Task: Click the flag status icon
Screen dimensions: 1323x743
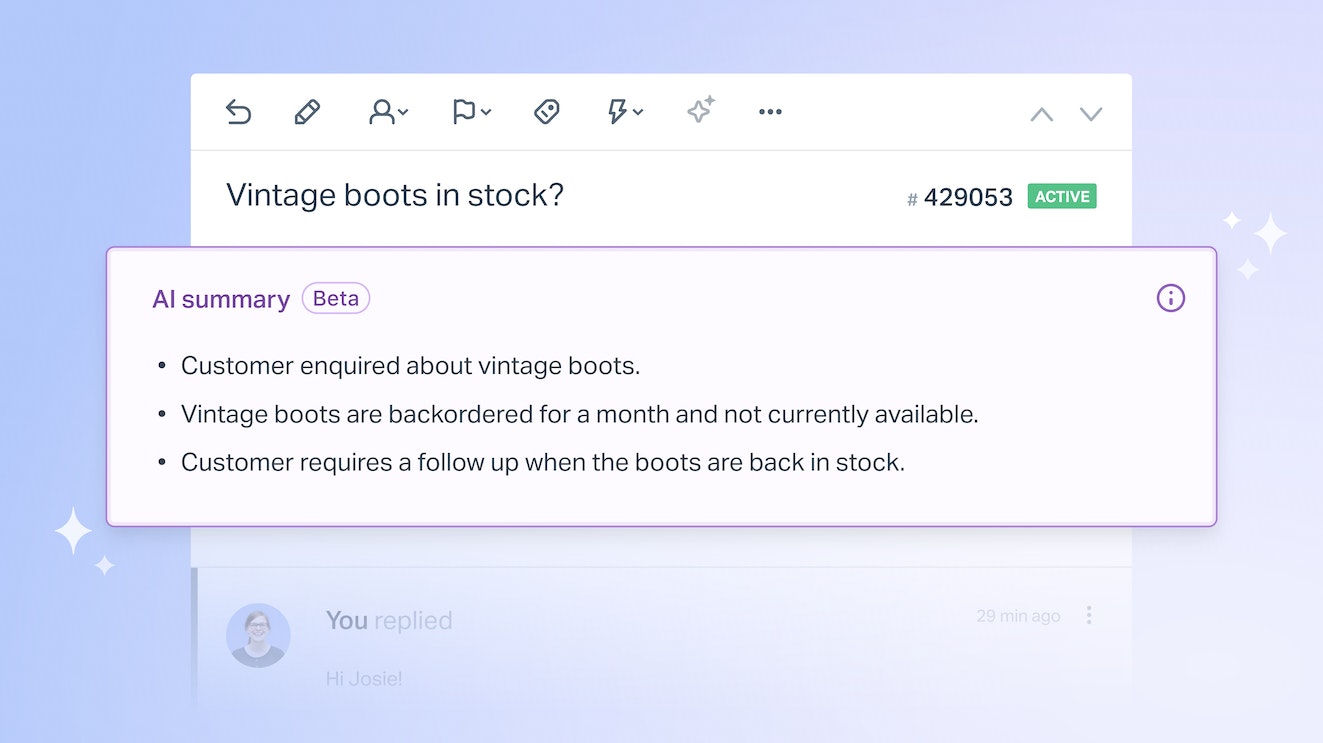Action: click(464, 112)
